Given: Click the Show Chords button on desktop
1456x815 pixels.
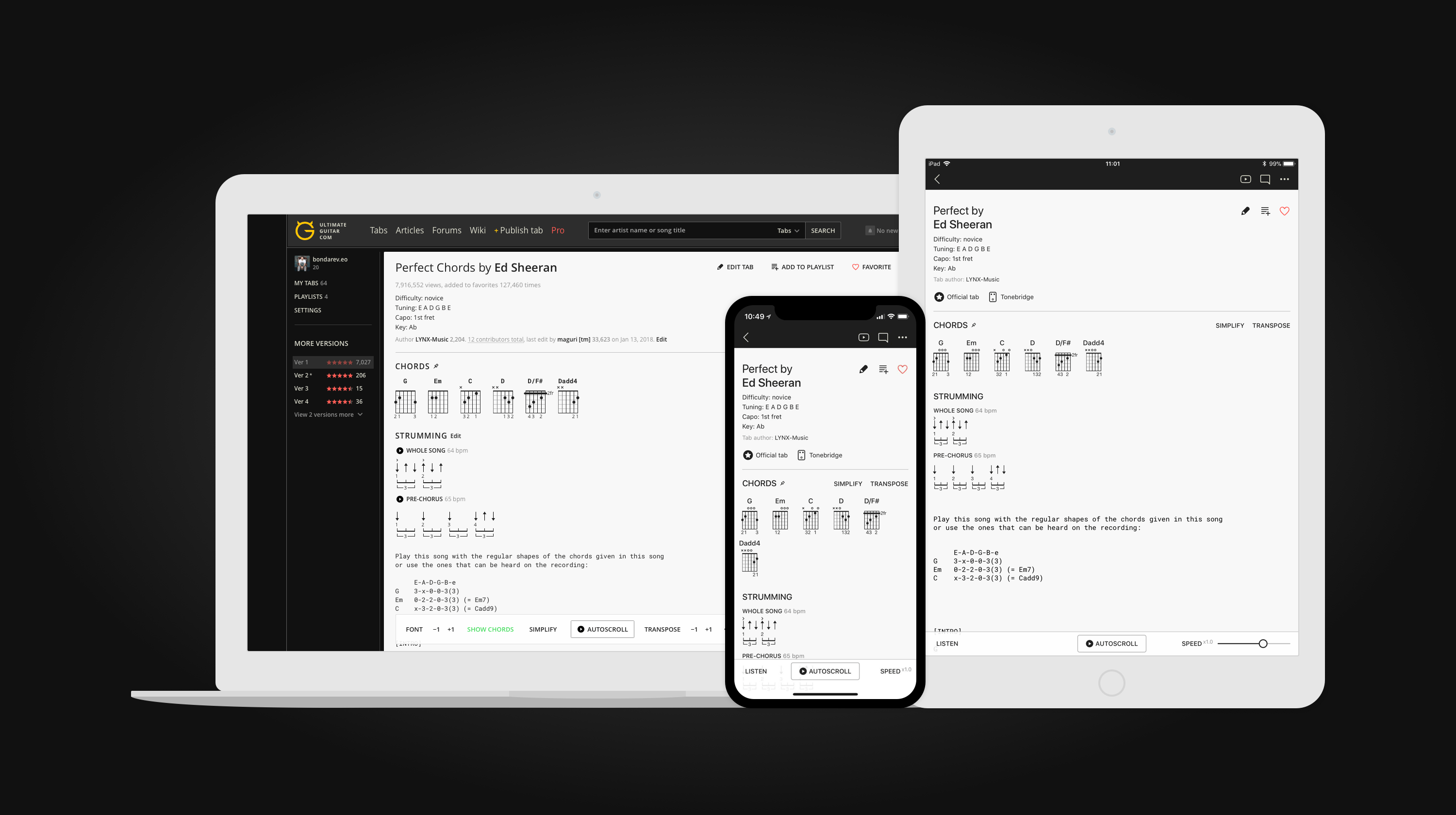Looking at the screenshot, I should tap(490, 629).
